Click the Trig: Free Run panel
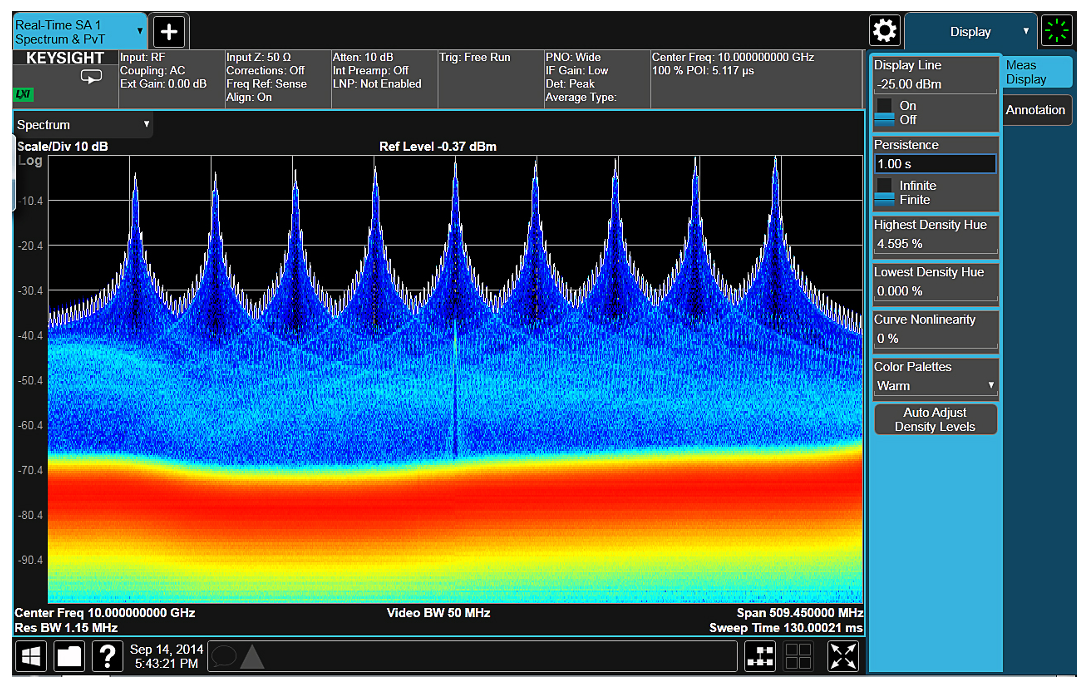Image resolution: width=1081 pixels, height=681 pixels. [491, 79]
